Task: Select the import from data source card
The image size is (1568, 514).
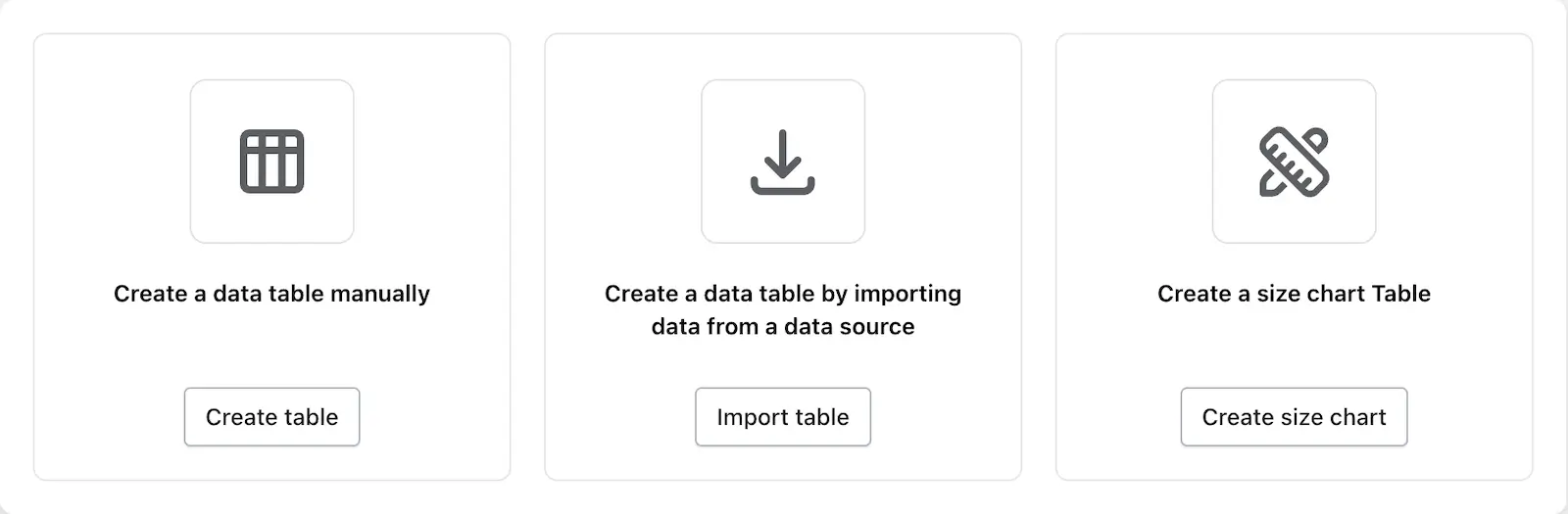Action: (x=783, y=257)
